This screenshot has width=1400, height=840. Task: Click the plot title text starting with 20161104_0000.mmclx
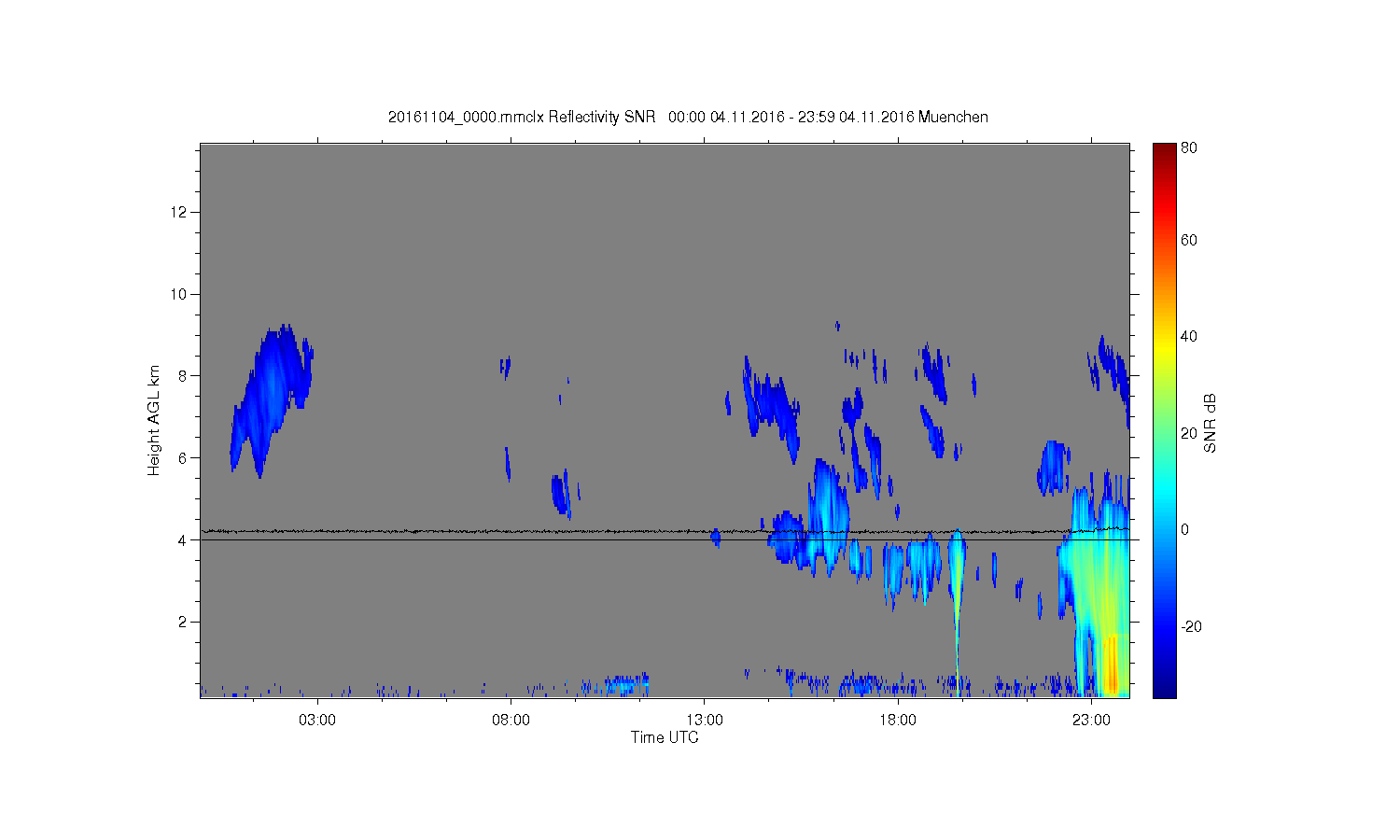pyautogui.click(x=688, y=117)
